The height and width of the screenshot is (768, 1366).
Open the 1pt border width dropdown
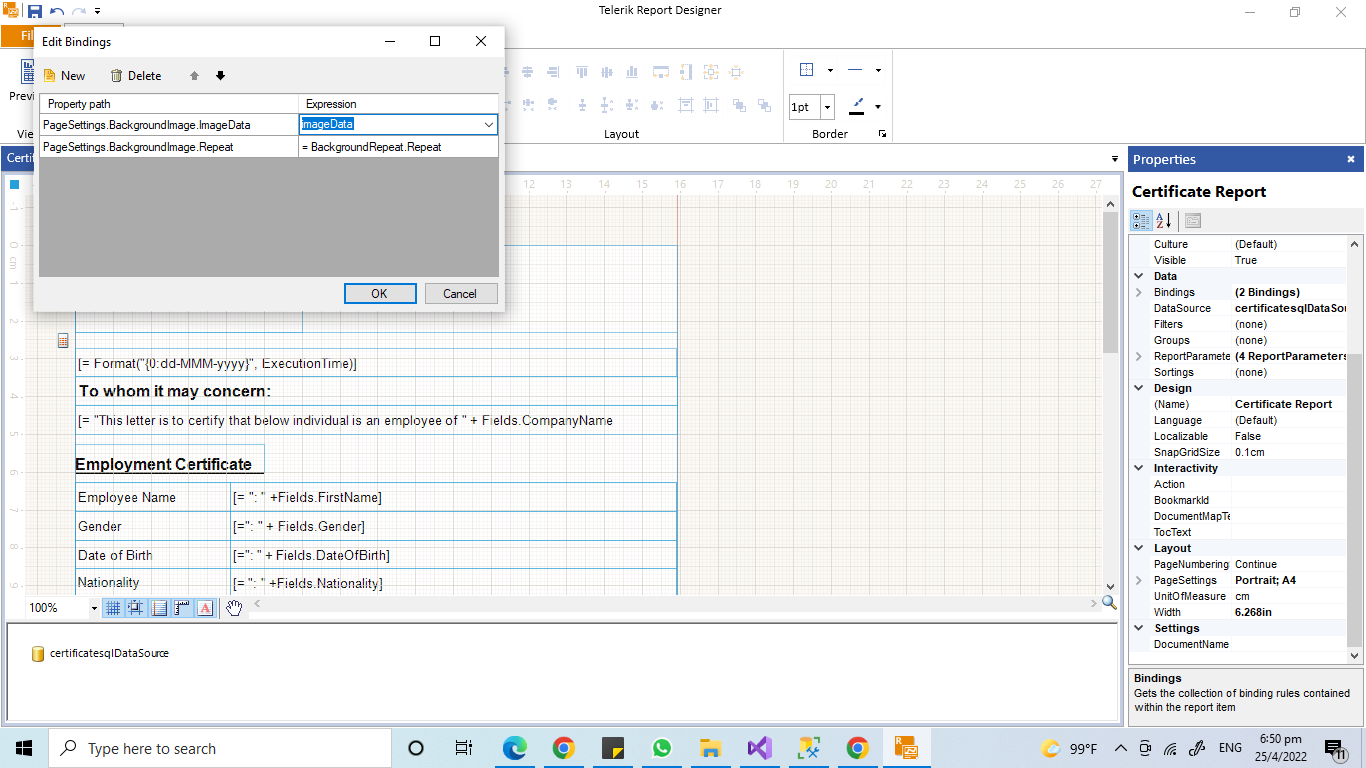[827, 107]
